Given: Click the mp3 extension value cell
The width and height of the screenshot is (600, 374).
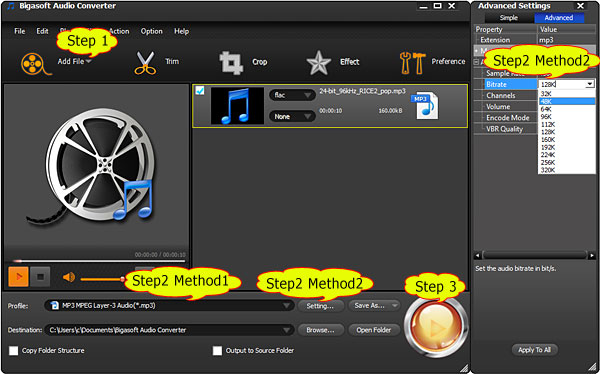Looking at the screenshot, I should [566, 40].
